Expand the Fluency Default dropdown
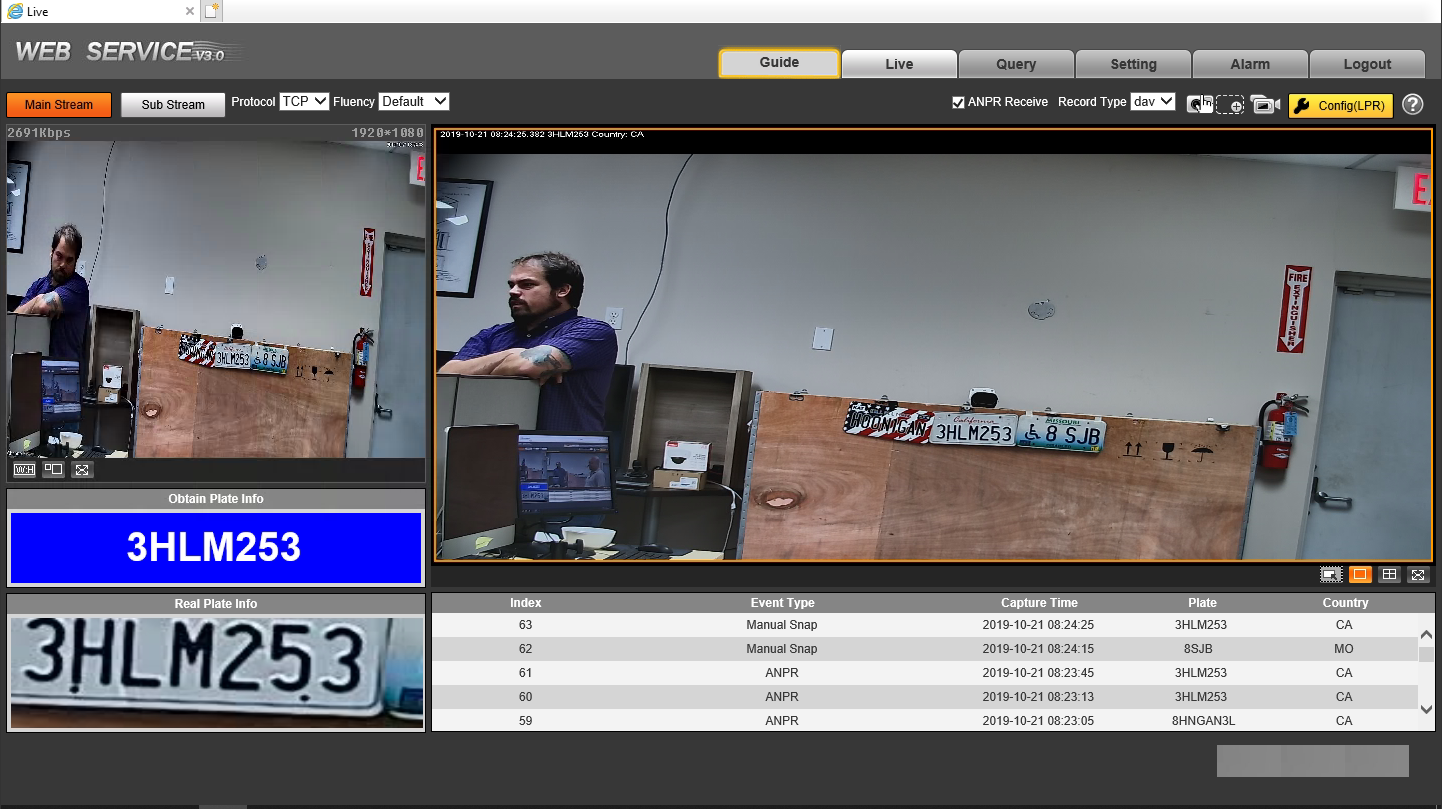This screenshot has width=1442, height=809. click(x=414, y=102)
